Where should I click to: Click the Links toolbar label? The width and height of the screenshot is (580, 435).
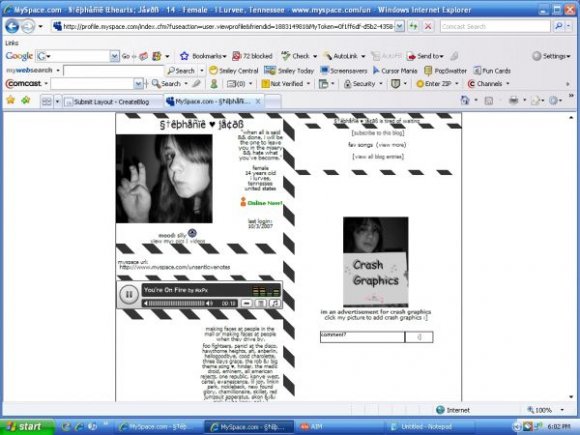[x=11, y=43]
